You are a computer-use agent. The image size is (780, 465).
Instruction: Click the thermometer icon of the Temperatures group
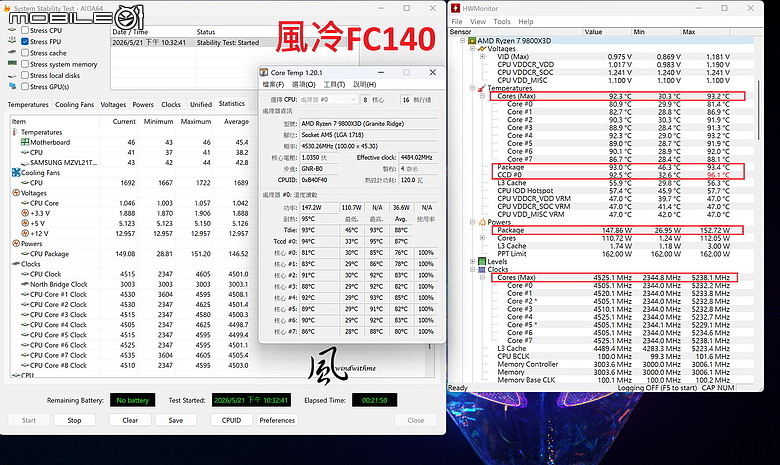pos(15,132)
